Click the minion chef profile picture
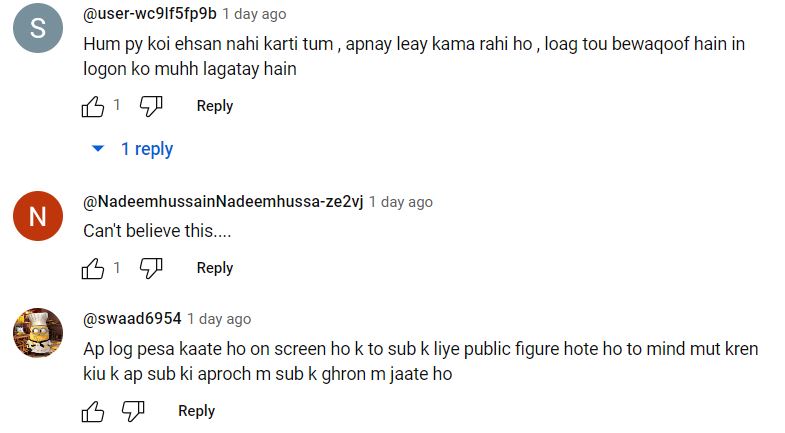The width and height of the screenshot is (785, 433). [x=38, y=333]
